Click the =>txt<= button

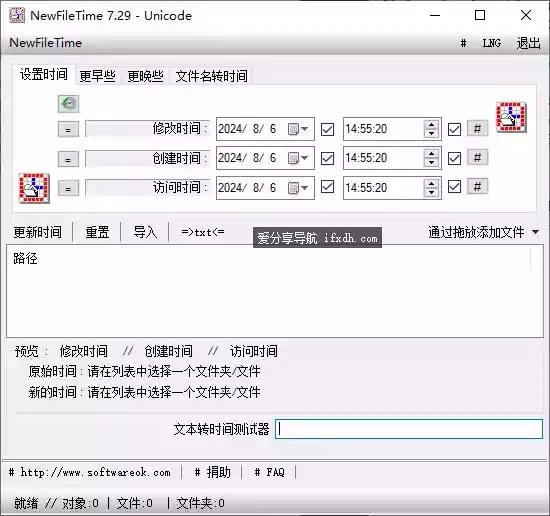coord(203,232)
